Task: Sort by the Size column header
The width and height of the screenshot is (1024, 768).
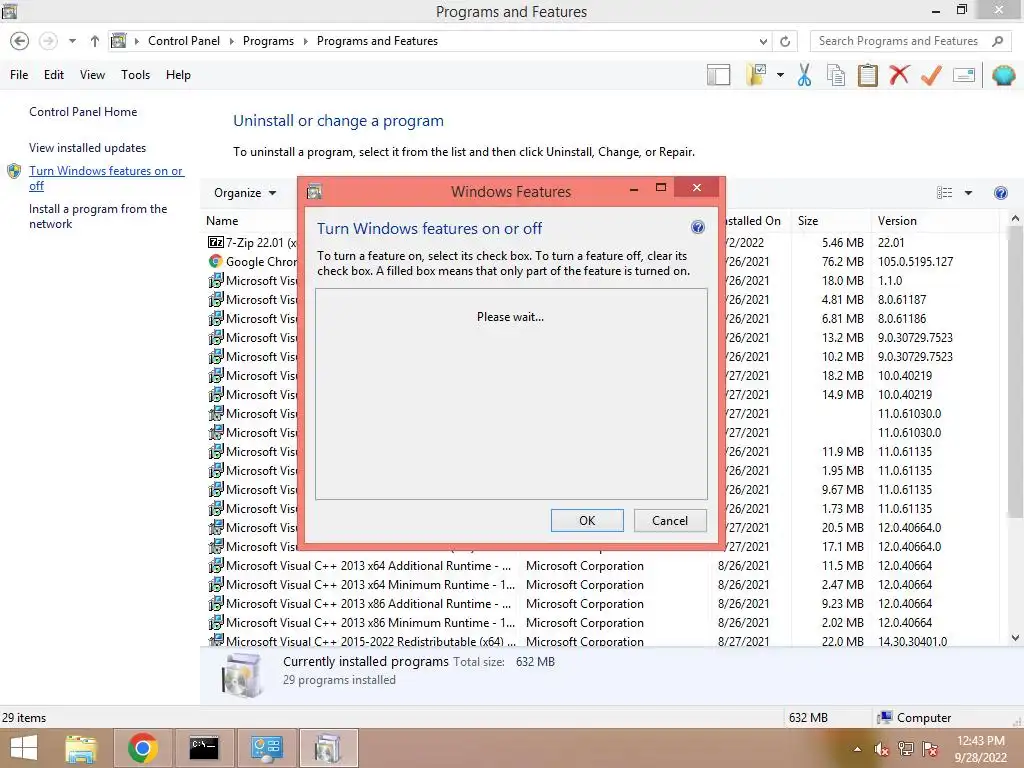Action: pos(831,221)
